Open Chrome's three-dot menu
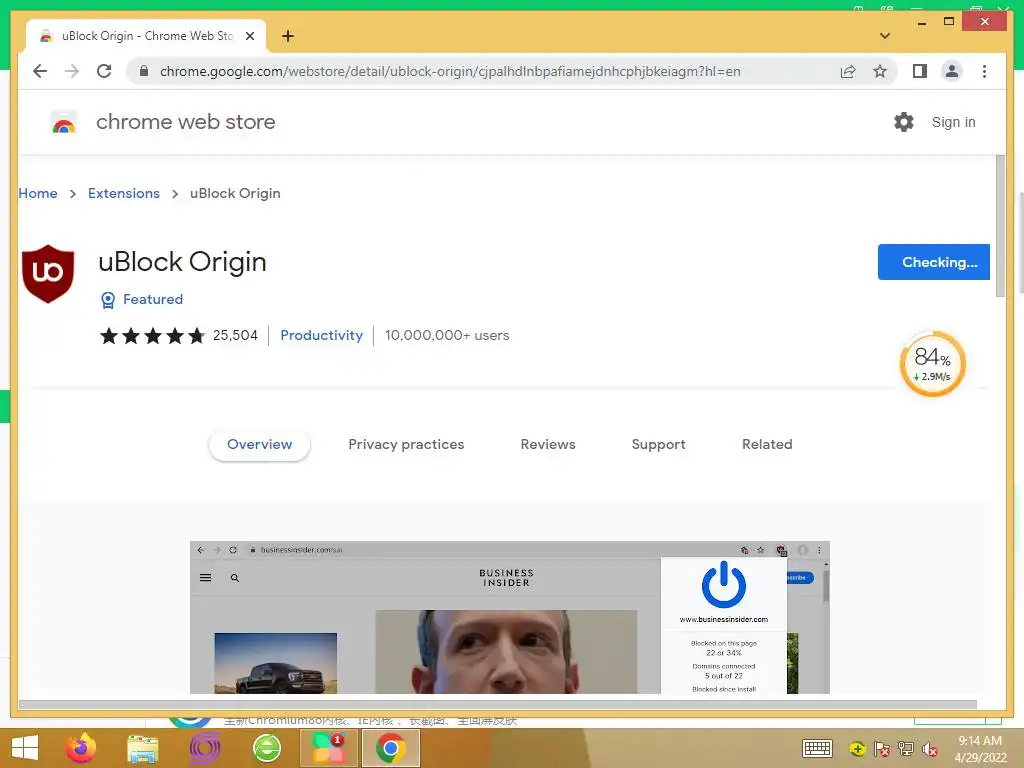 tap(984, 71)
